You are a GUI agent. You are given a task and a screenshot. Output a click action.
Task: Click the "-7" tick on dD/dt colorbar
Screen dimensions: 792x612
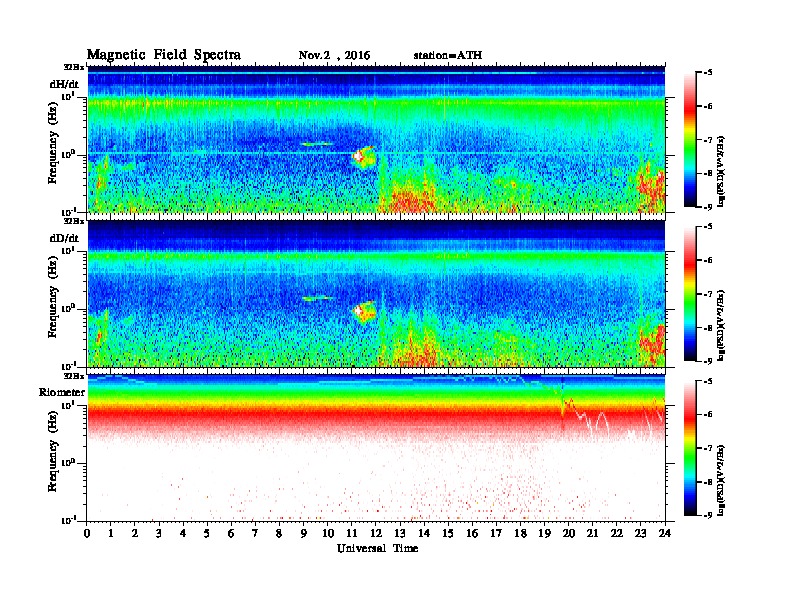coord(708,294)
